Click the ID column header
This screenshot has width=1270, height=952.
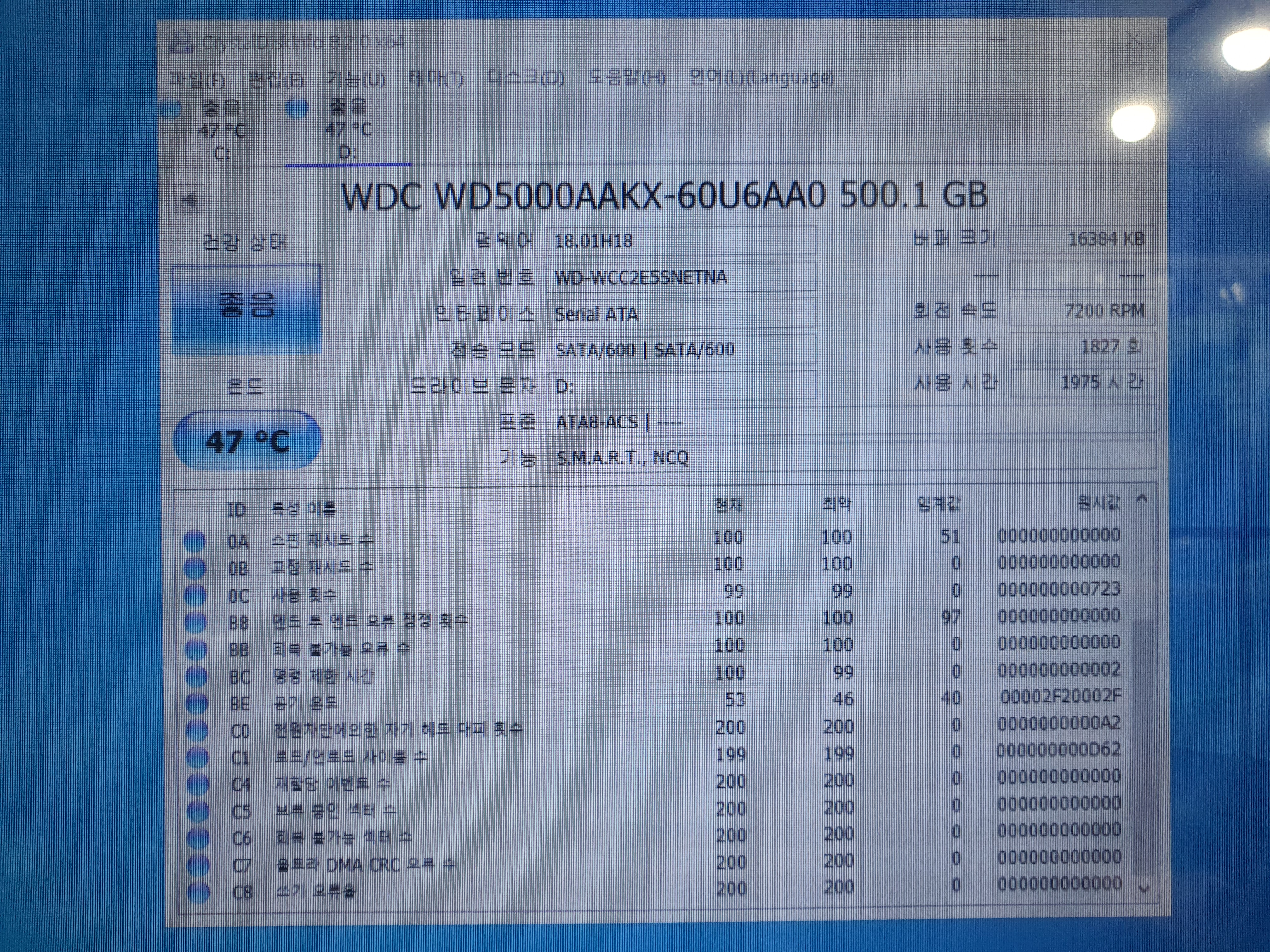(x=237, y=510)
